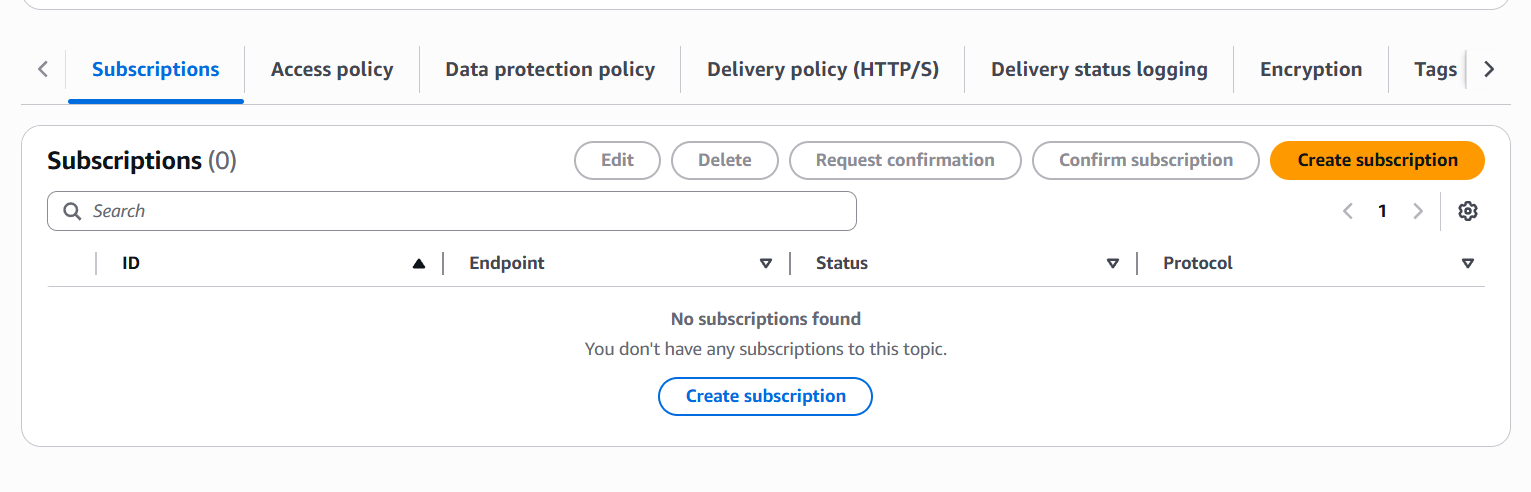1531x492 pixels.
Task: Open table preferences gear icon
Action: 1467,211
